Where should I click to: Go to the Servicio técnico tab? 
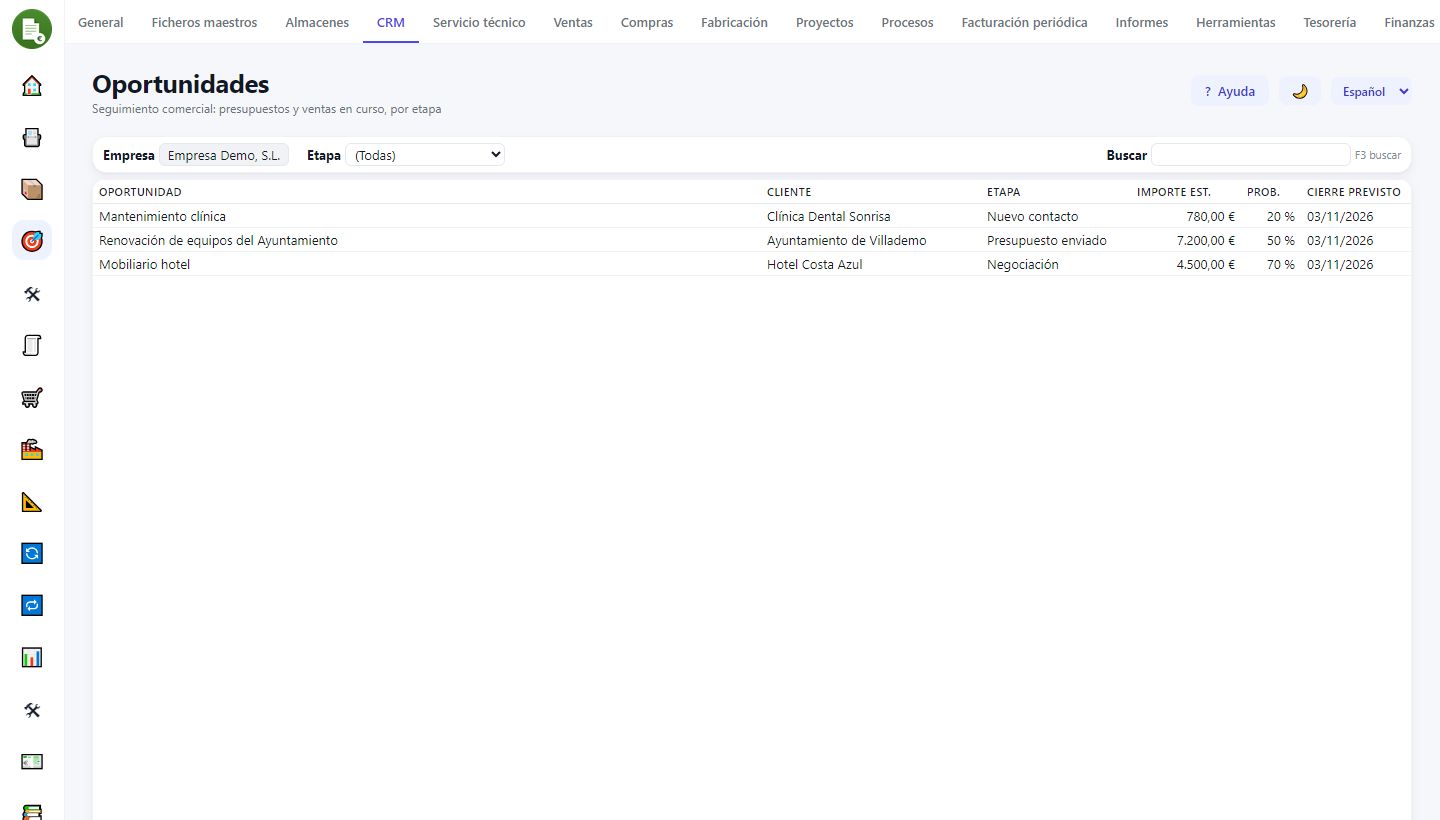point(479,22)
